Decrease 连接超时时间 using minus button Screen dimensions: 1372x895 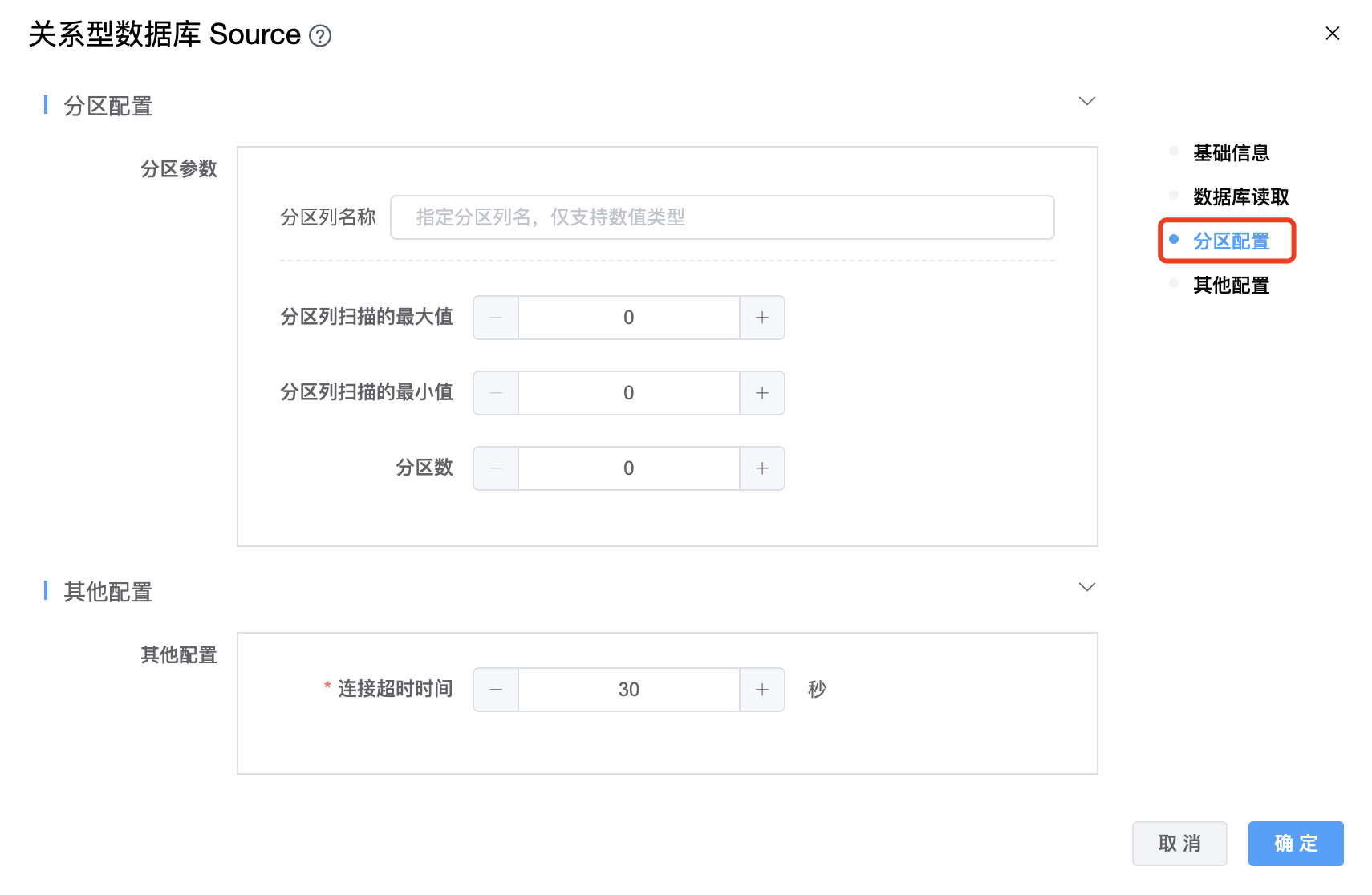[x=496, y=690]
